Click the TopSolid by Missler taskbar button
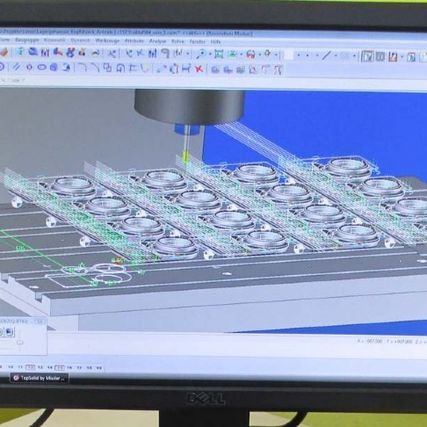 (39, 378)
